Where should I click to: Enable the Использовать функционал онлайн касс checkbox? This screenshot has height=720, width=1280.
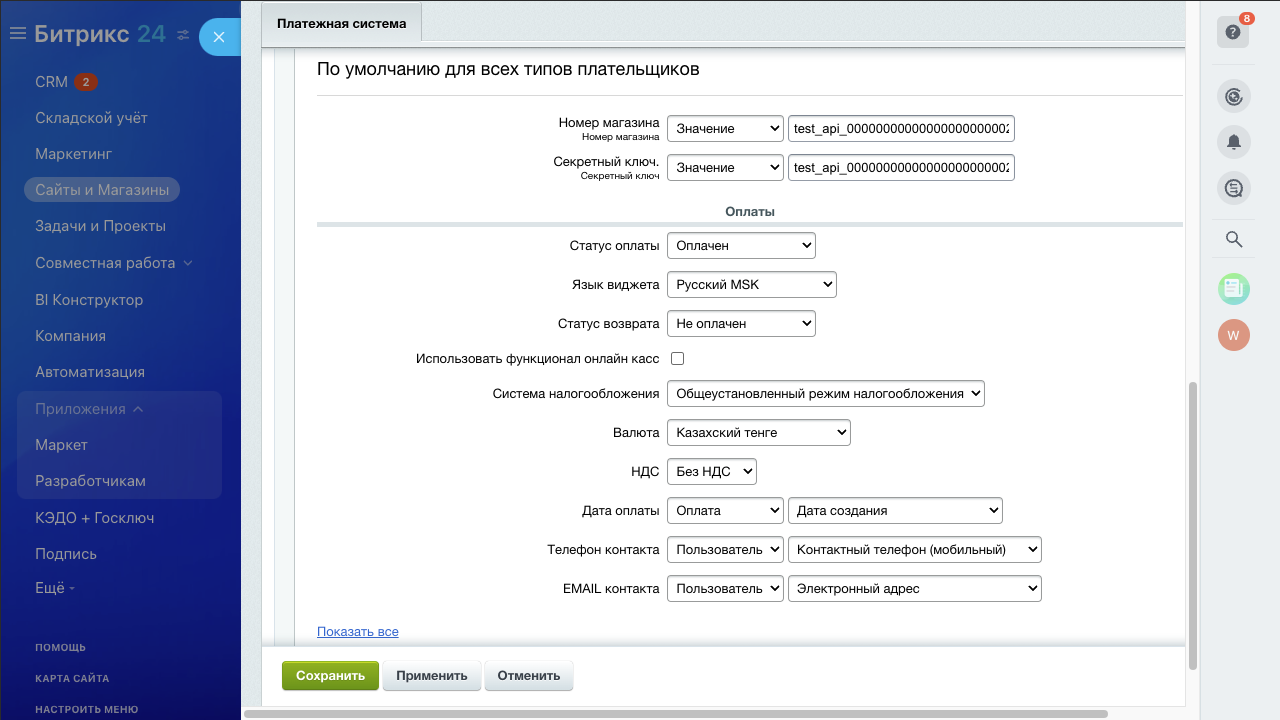click(x=677, y=358)
